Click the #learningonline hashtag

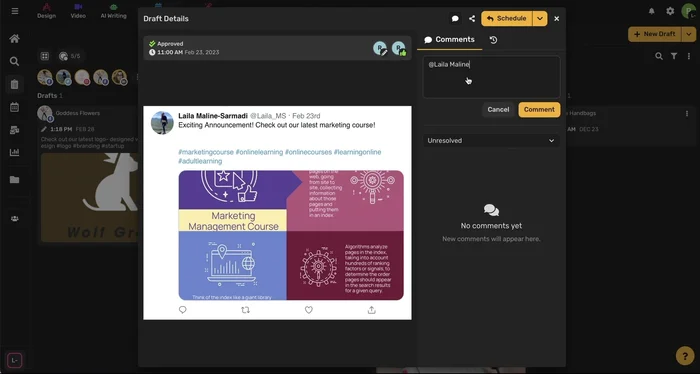[x=358, y=152]
